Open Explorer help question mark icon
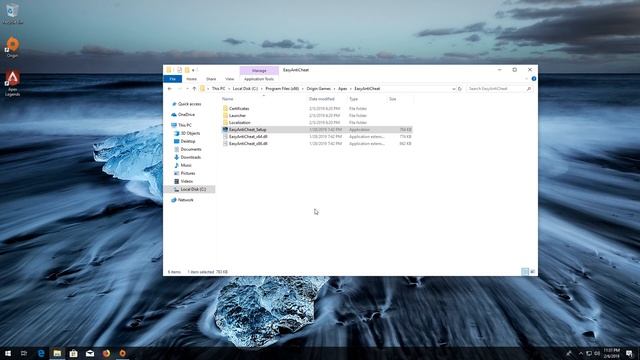640x360 pixels. [x=534, y=79]
